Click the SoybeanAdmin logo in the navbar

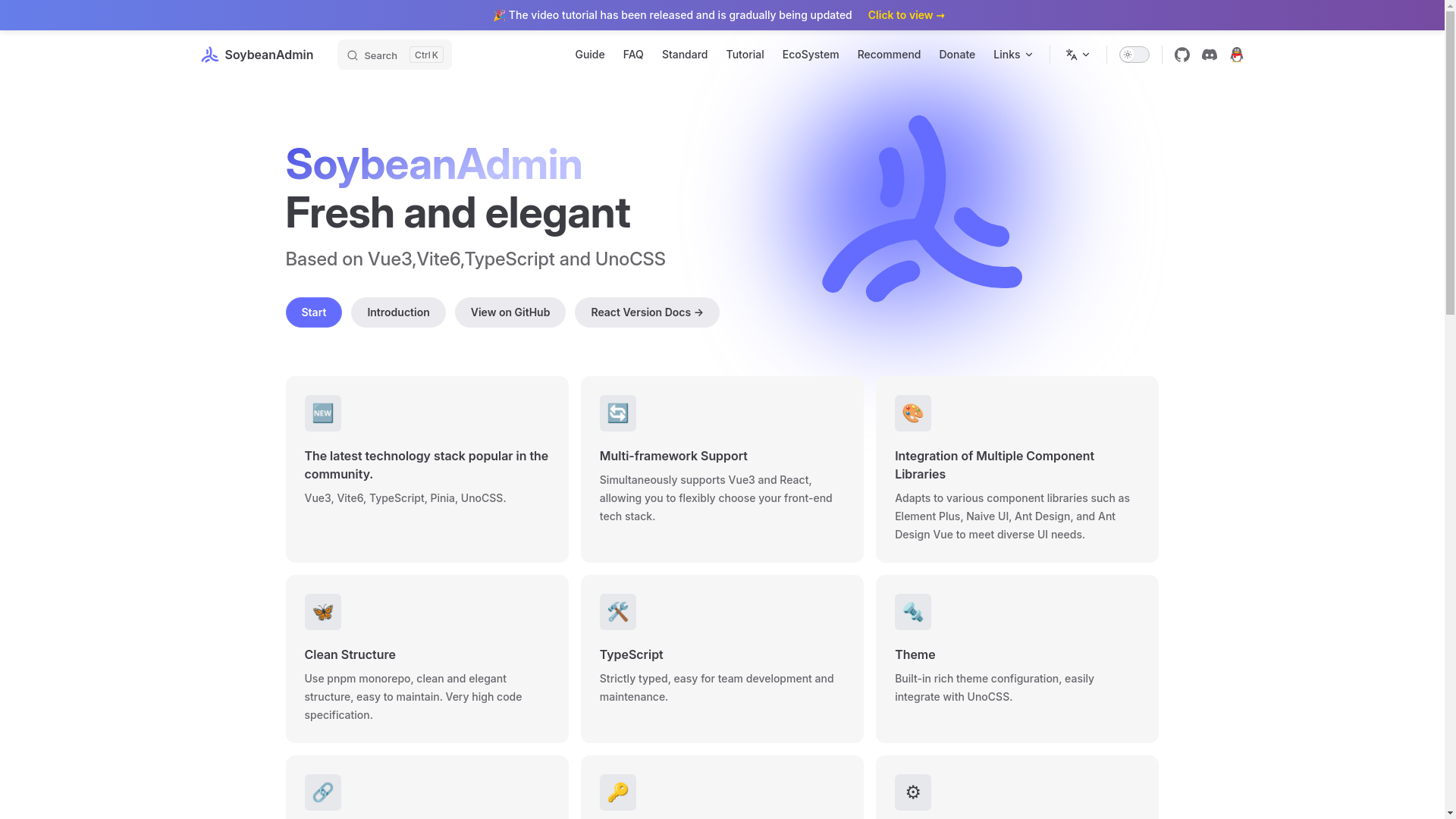point(209,55)
